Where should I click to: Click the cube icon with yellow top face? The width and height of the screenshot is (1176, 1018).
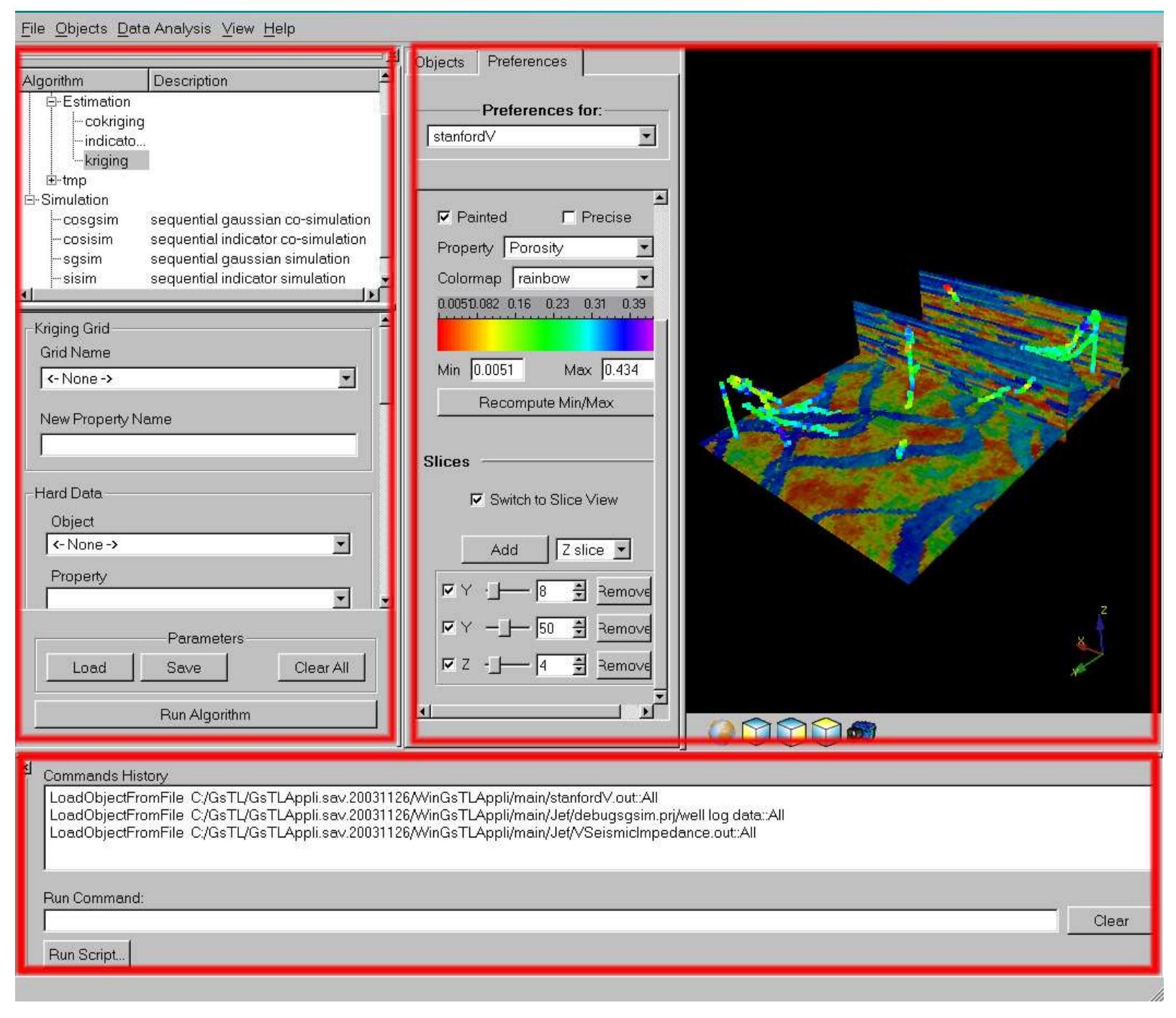826,732
